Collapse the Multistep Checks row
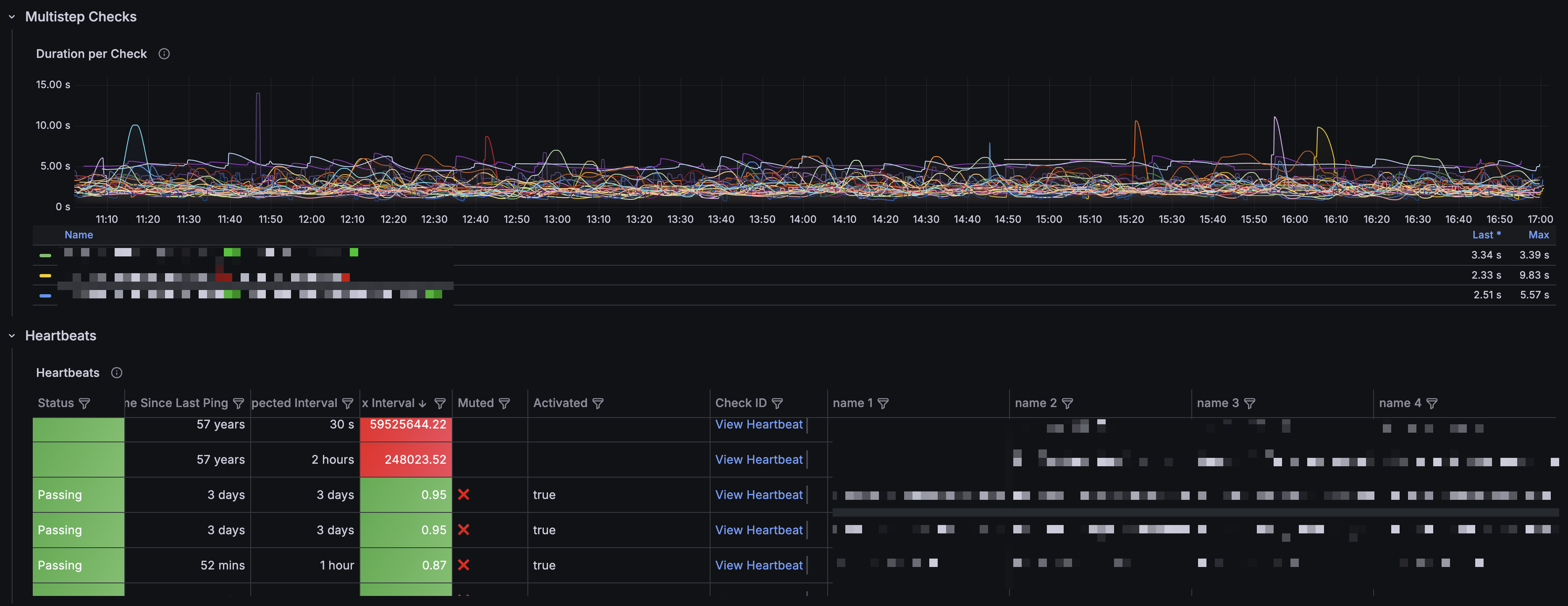The width and height of the screenshot is (1568, 606). tap(12, 17)
